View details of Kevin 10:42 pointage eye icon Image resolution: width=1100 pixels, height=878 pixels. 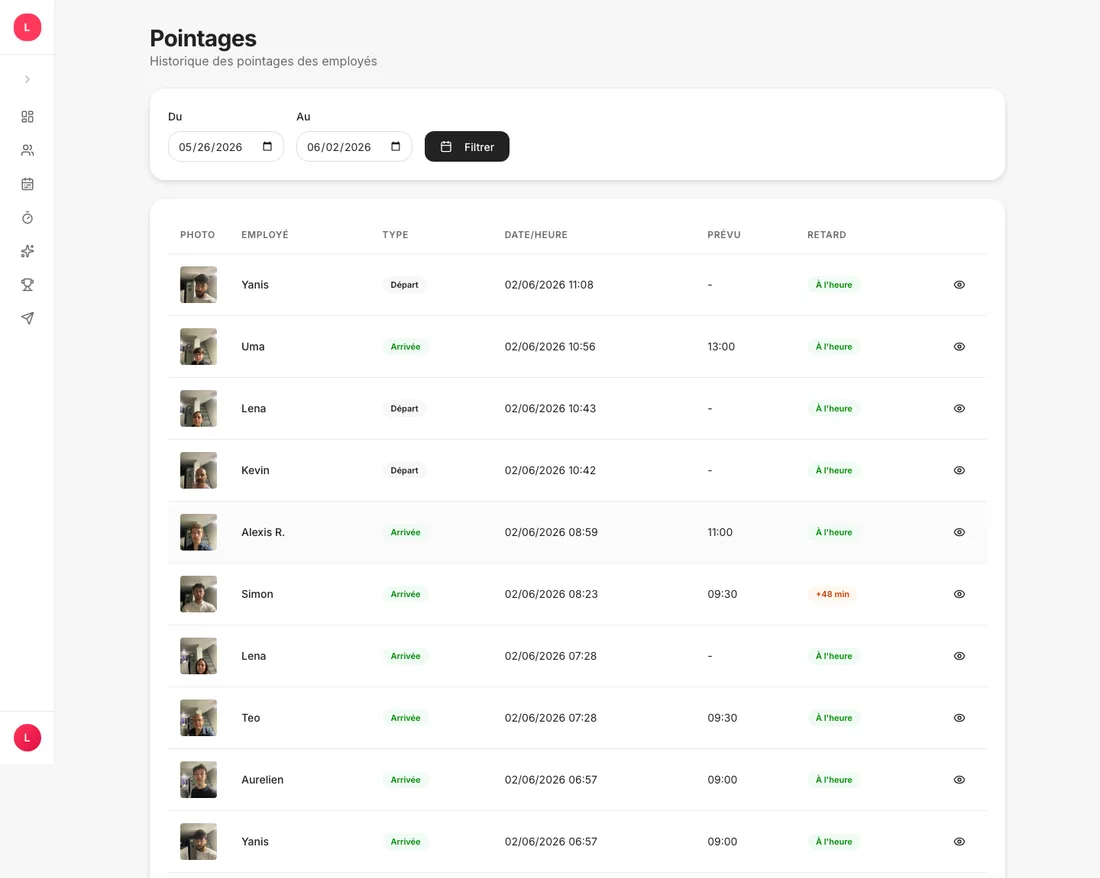pyautogui.click(x=959, y=471)
